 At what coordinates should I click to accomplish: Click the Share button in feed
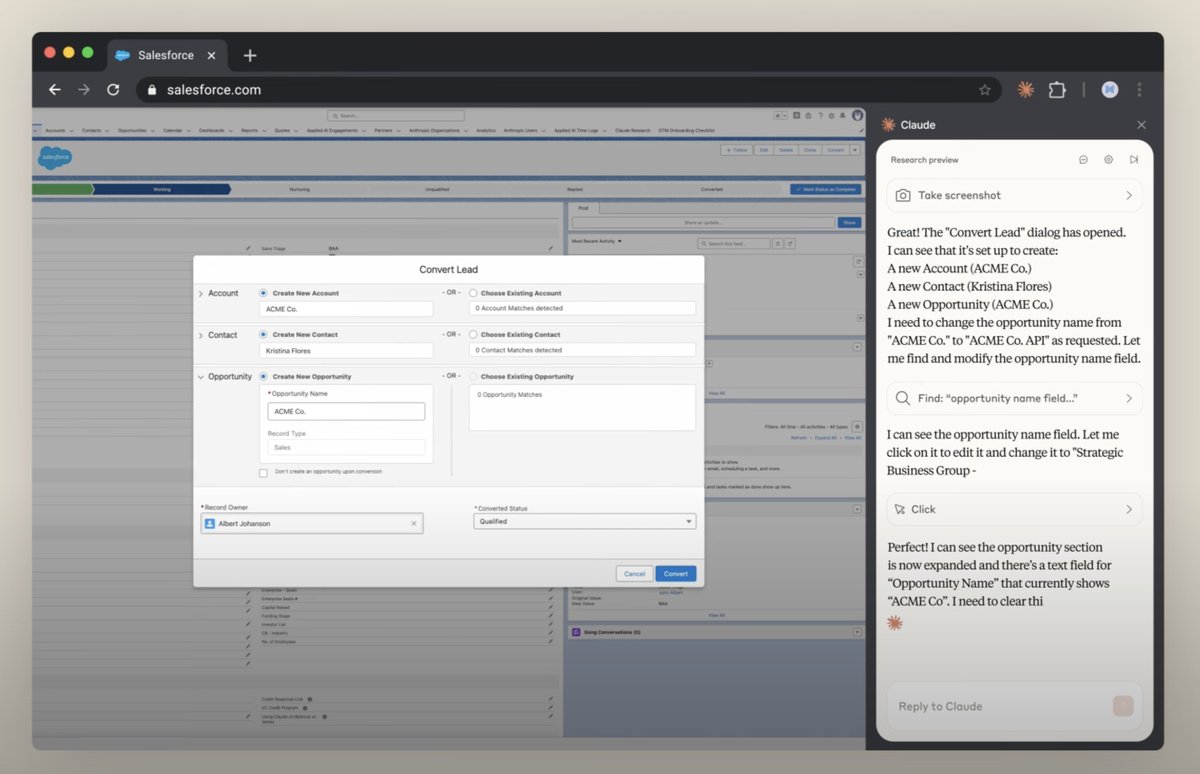click(x=849, y=223)
